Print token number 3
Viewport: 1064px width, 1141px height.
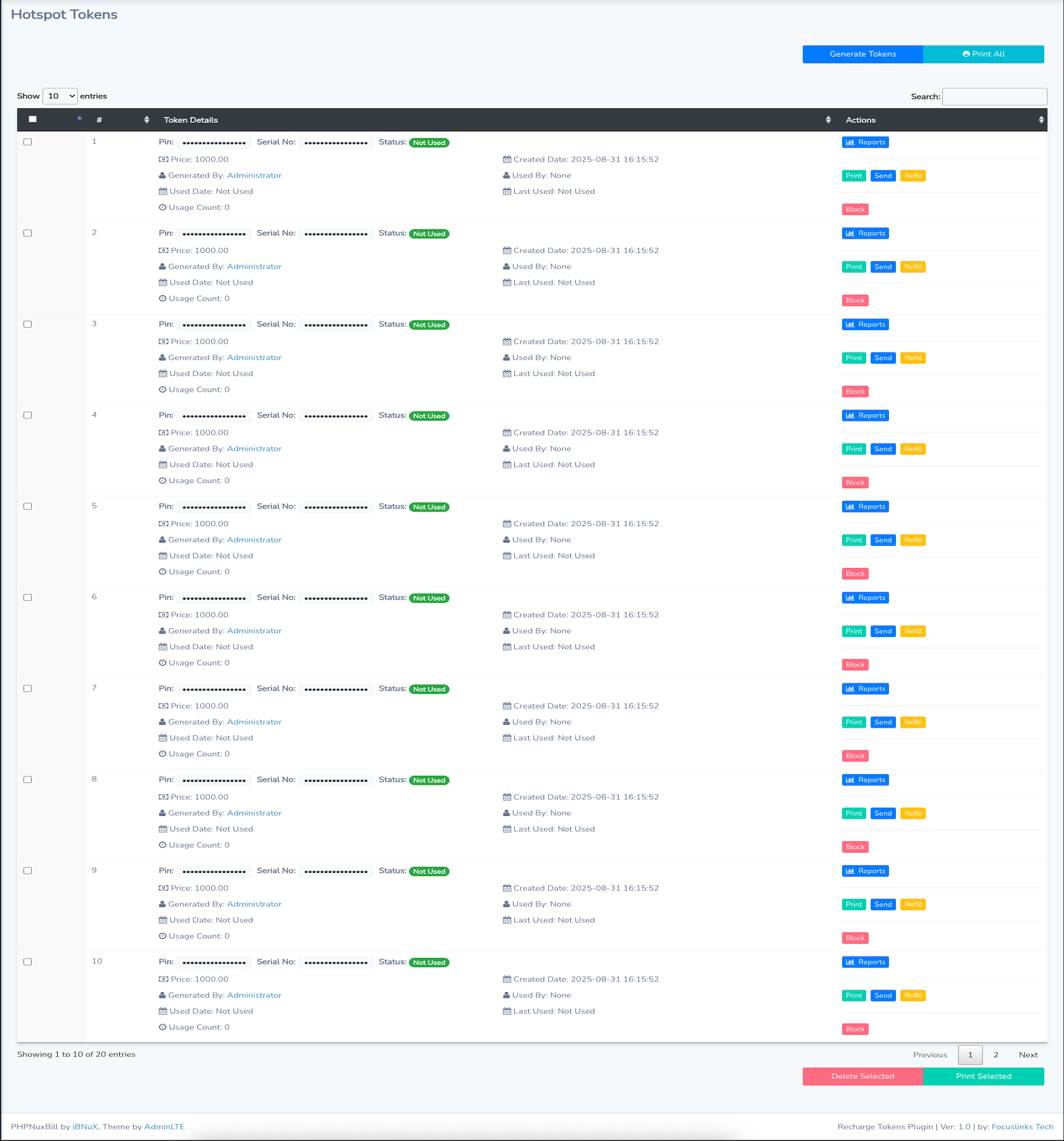(x=853, y=358)
